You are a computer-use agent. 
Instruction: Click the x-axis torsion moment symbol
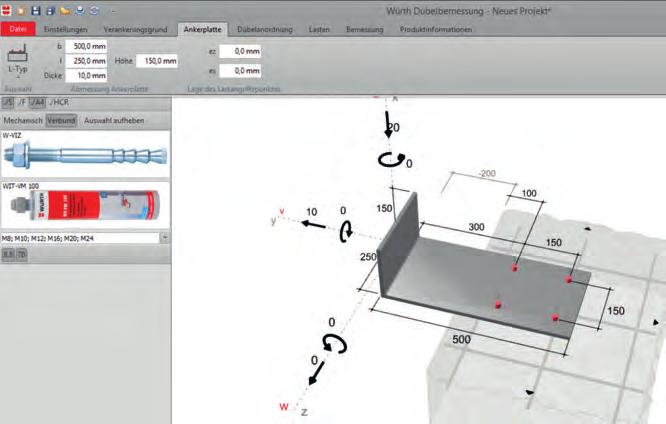(x=390, y=160)
